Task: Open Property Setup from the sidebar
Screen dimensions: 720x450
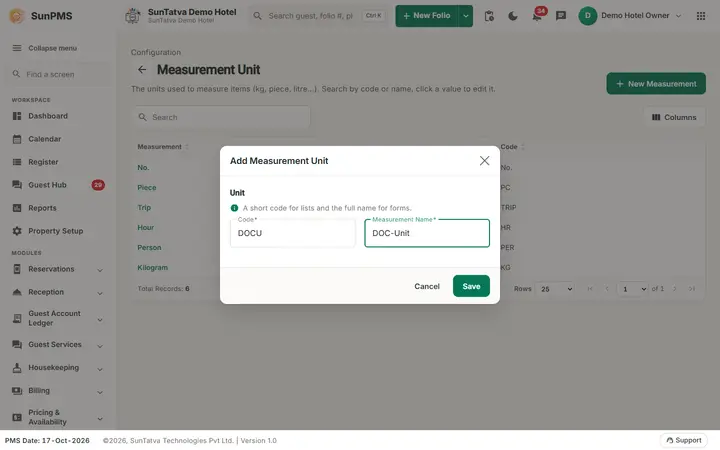Action: click(x=57, y=231)
